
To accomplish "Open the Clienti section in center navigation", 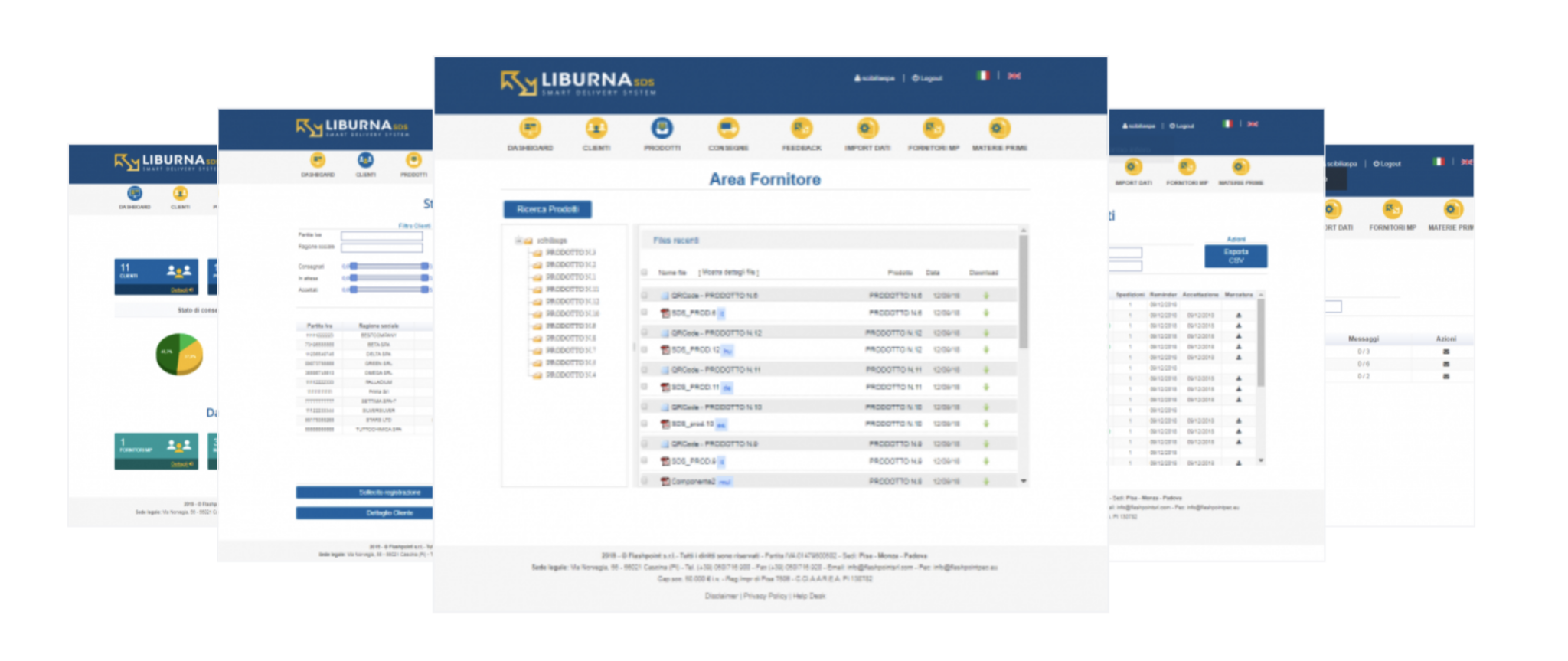I will pyautogui.click(x=596, y=129).
